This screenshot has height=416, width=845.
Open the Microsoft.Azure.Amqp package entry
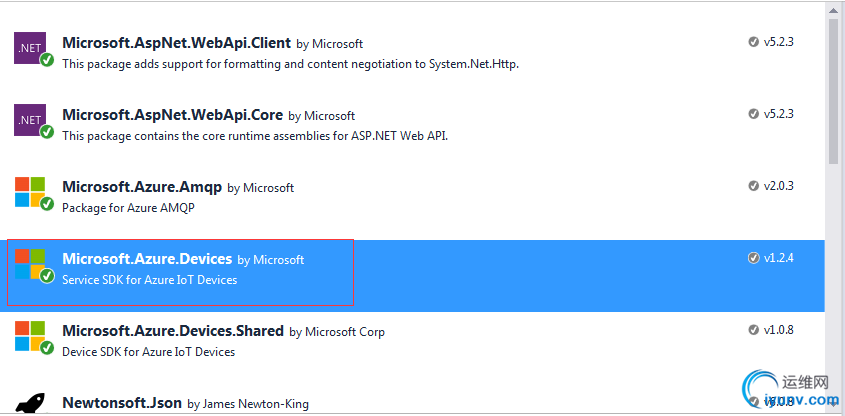(x=144, y=187)
